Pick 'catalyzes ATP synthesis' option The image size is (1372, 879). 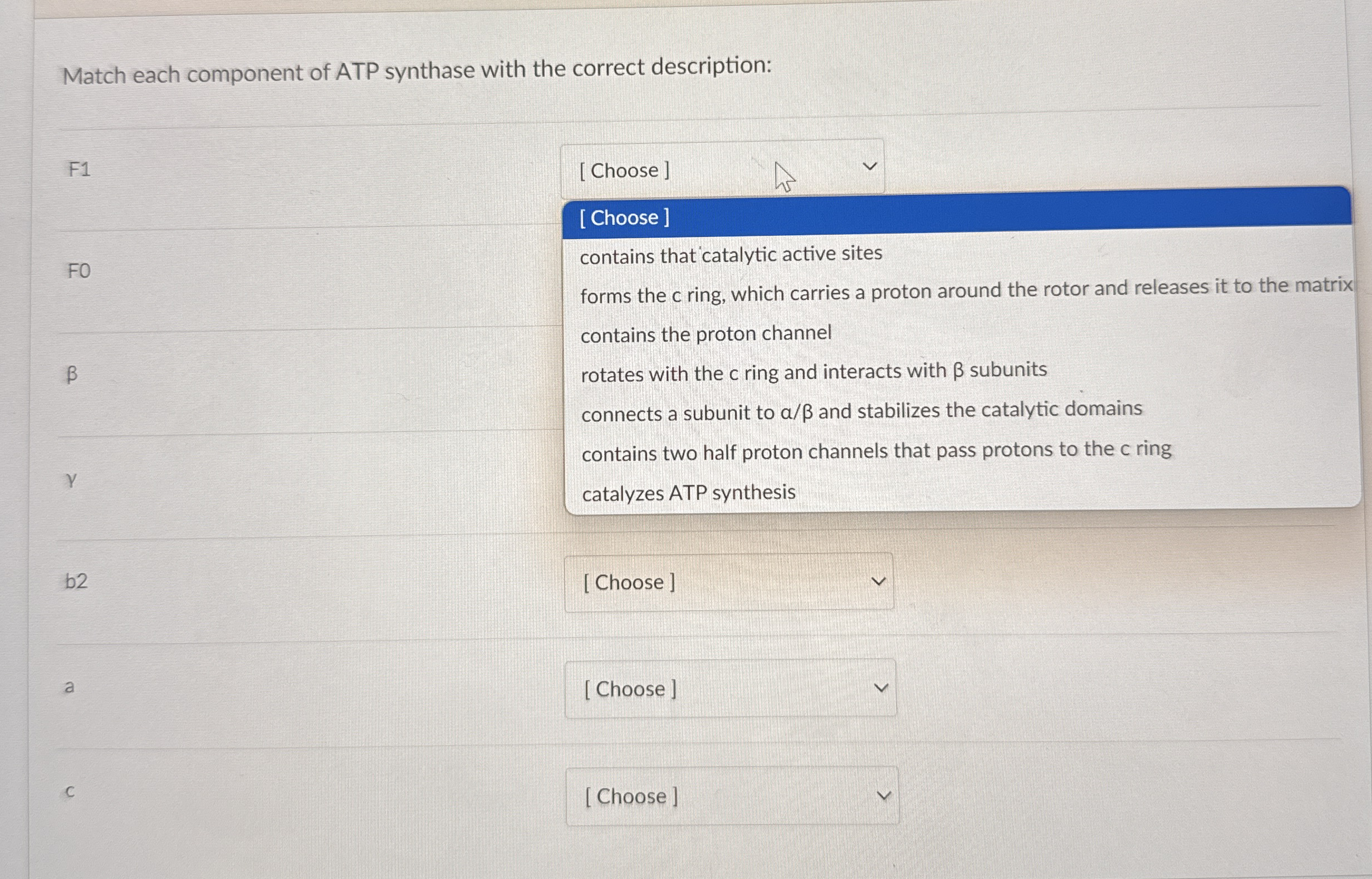688,493
